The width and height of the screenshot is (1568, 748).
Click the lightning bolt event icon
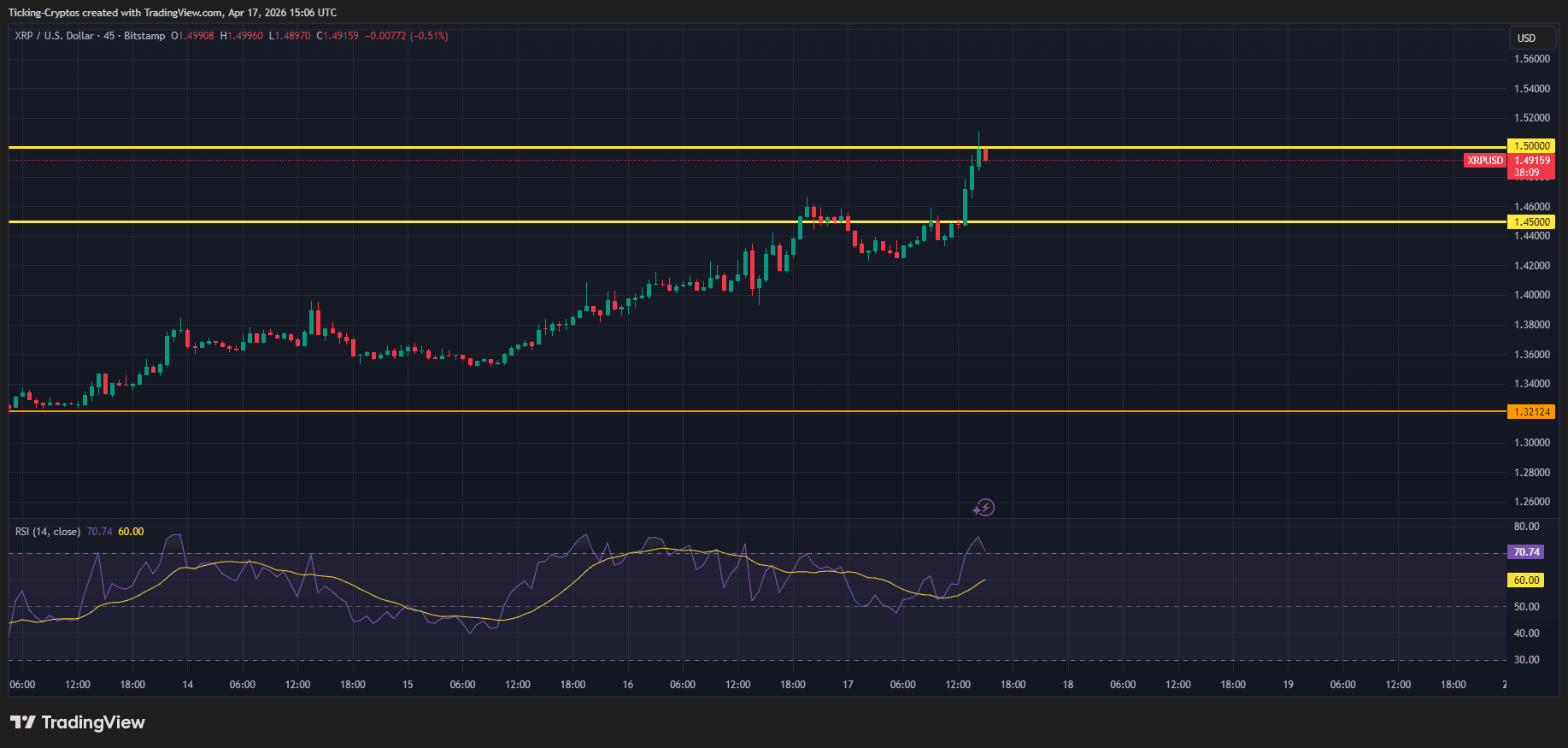tap(984, 508)
